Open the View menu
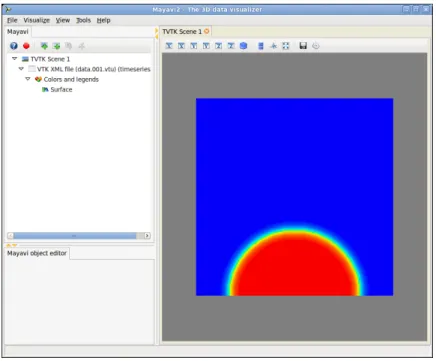This screenshot has height=361, width=436. pos(63,20)
